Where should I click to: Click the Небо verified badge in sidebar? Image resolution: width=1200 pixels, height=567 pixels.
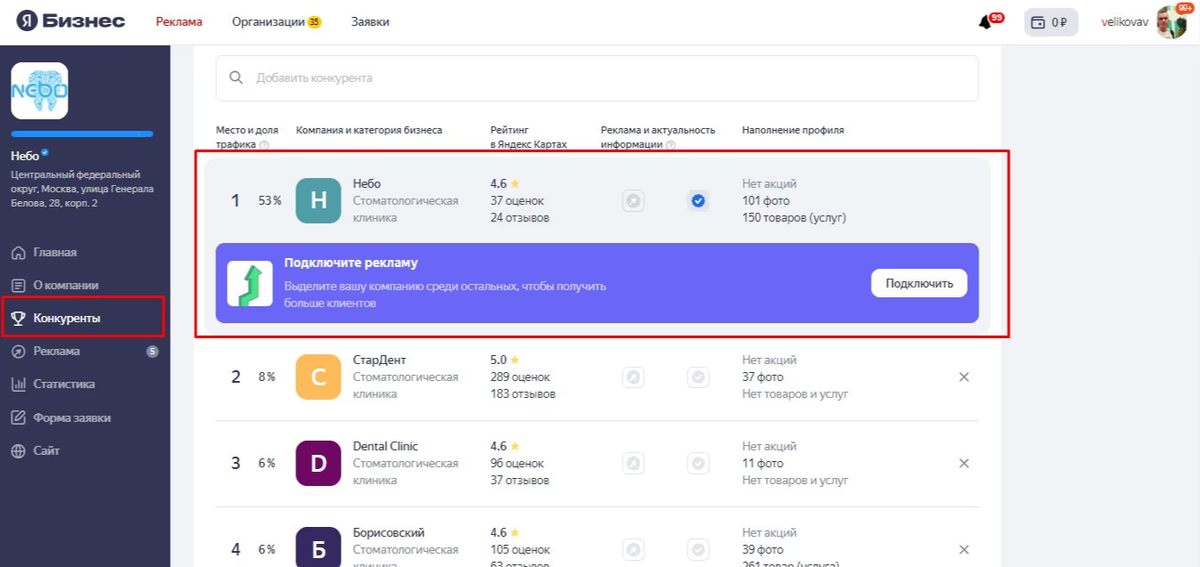click(x=45, y=154)
